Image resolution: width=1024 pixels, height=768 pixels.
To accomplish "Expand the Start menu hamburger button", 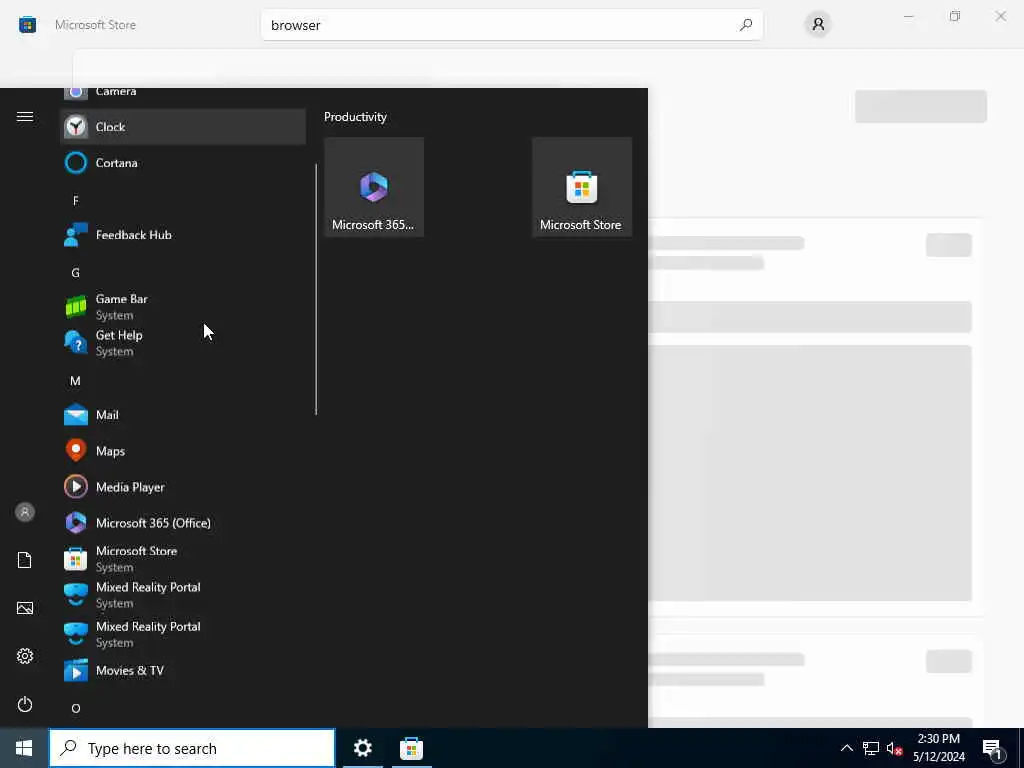I will 25,116.
